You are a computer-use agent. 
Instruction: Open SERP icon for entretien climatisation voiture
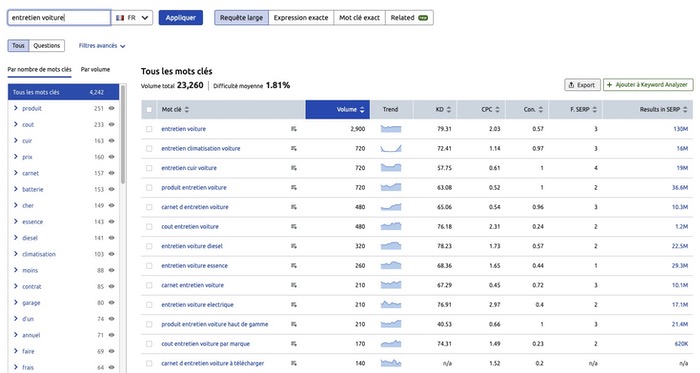pyautogui.click(x=293, y=149)
